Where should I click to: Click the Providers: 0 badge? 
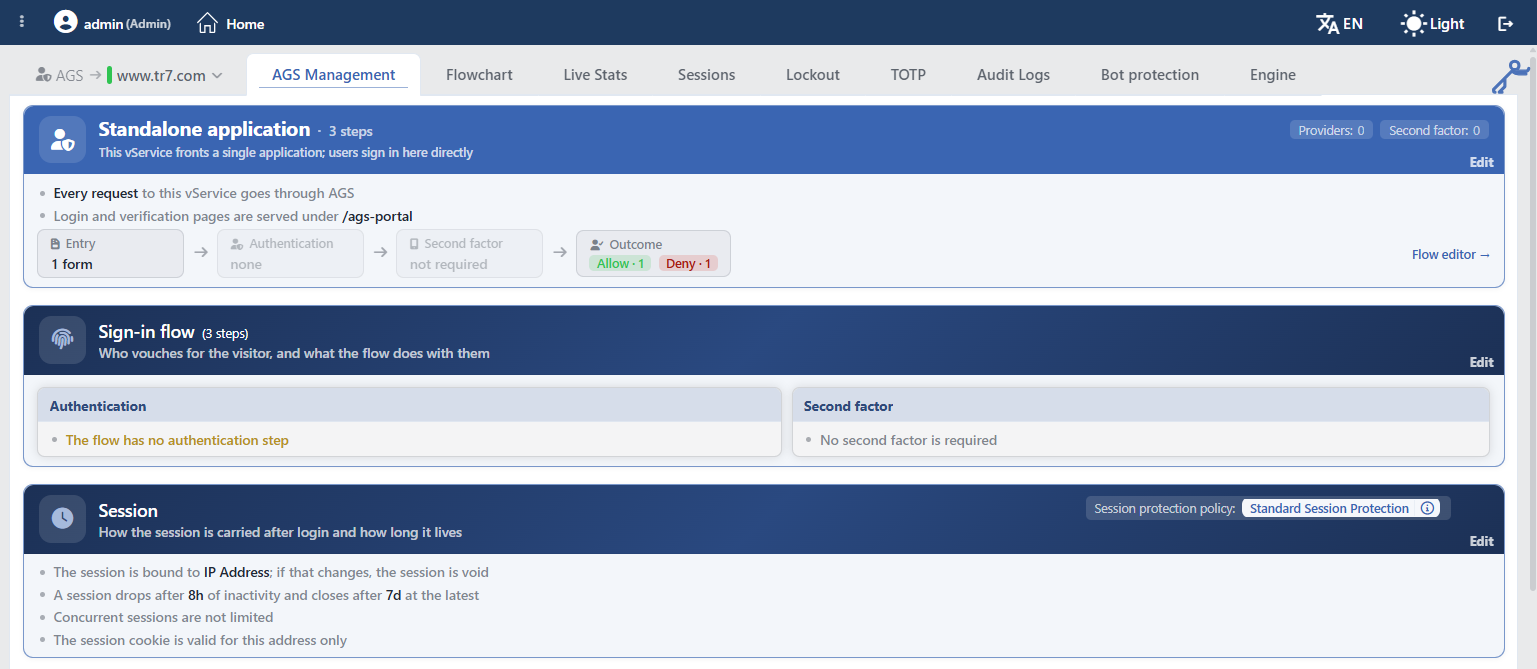coord(1331,130)
